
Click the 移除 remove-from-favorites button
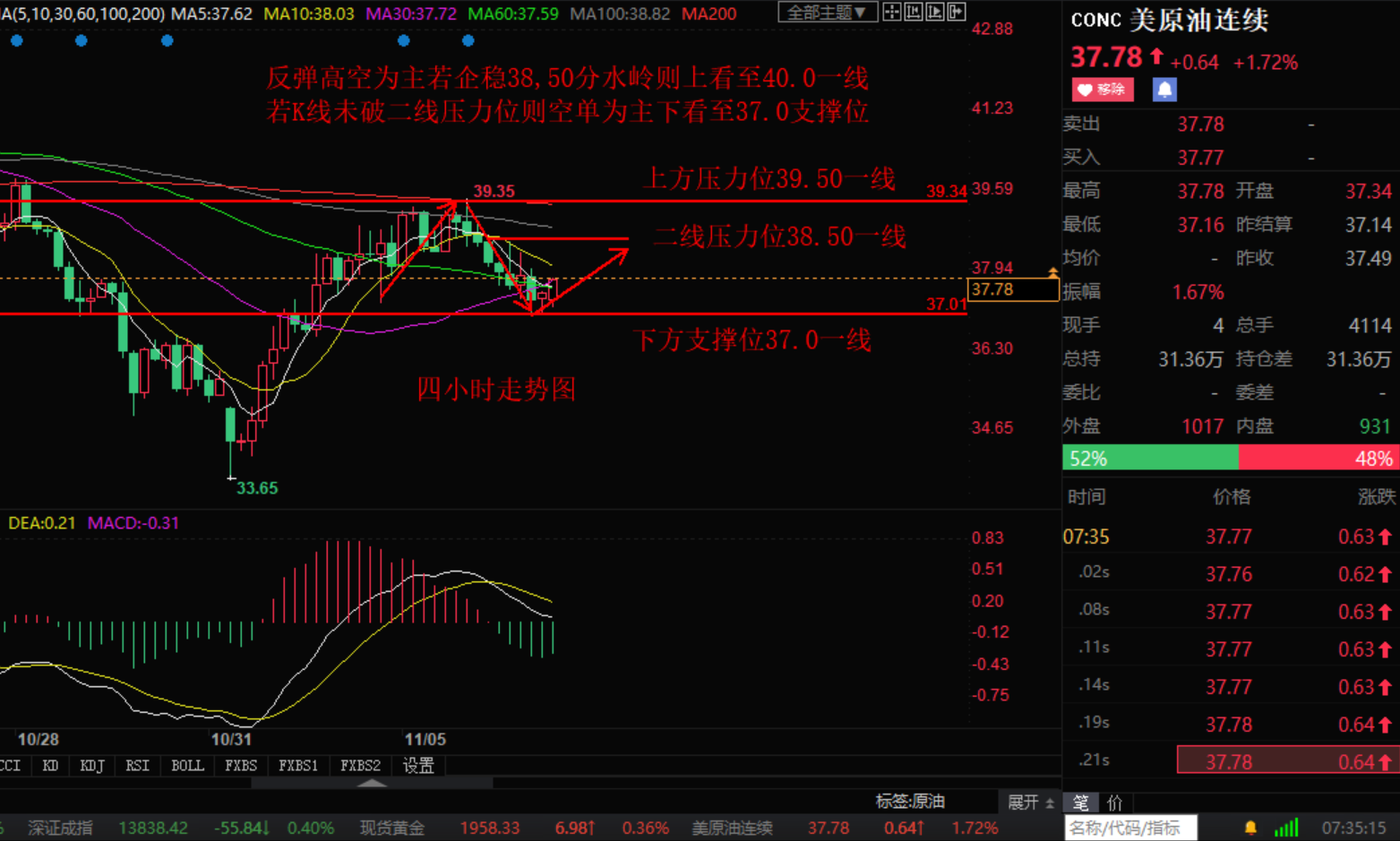pos(1103,90)
